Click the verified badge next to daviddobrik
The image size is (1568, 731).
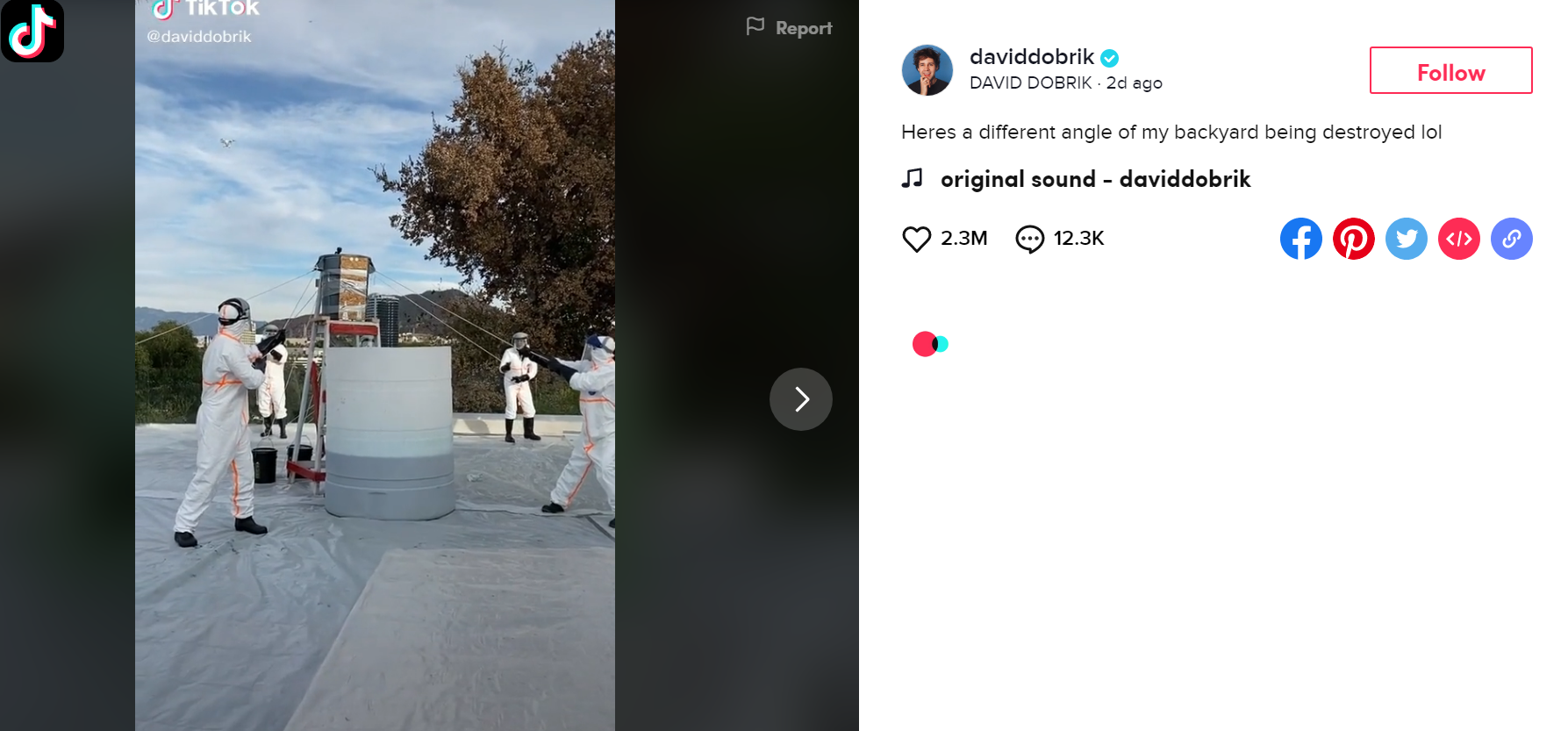pos(1110,58)
